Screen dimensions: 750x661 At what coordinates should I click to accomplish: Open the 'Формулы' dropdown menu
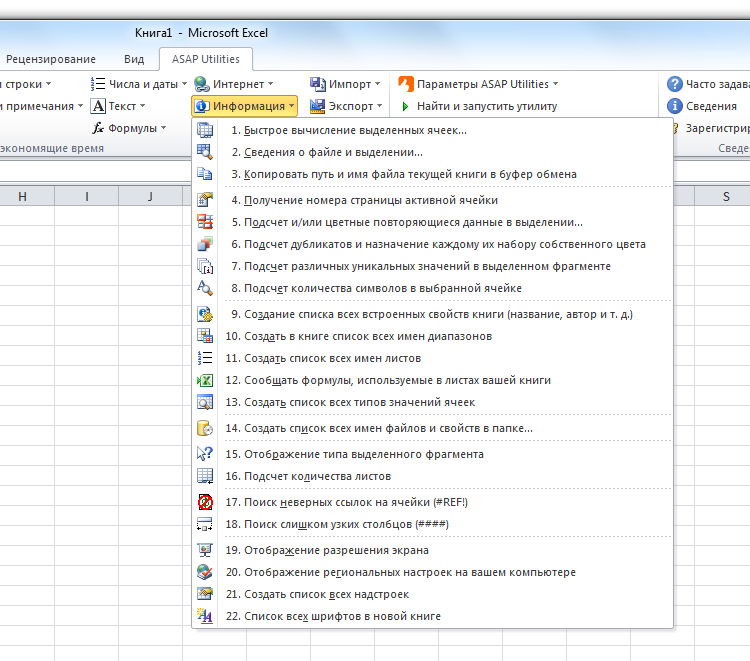(x=129, y=128)
